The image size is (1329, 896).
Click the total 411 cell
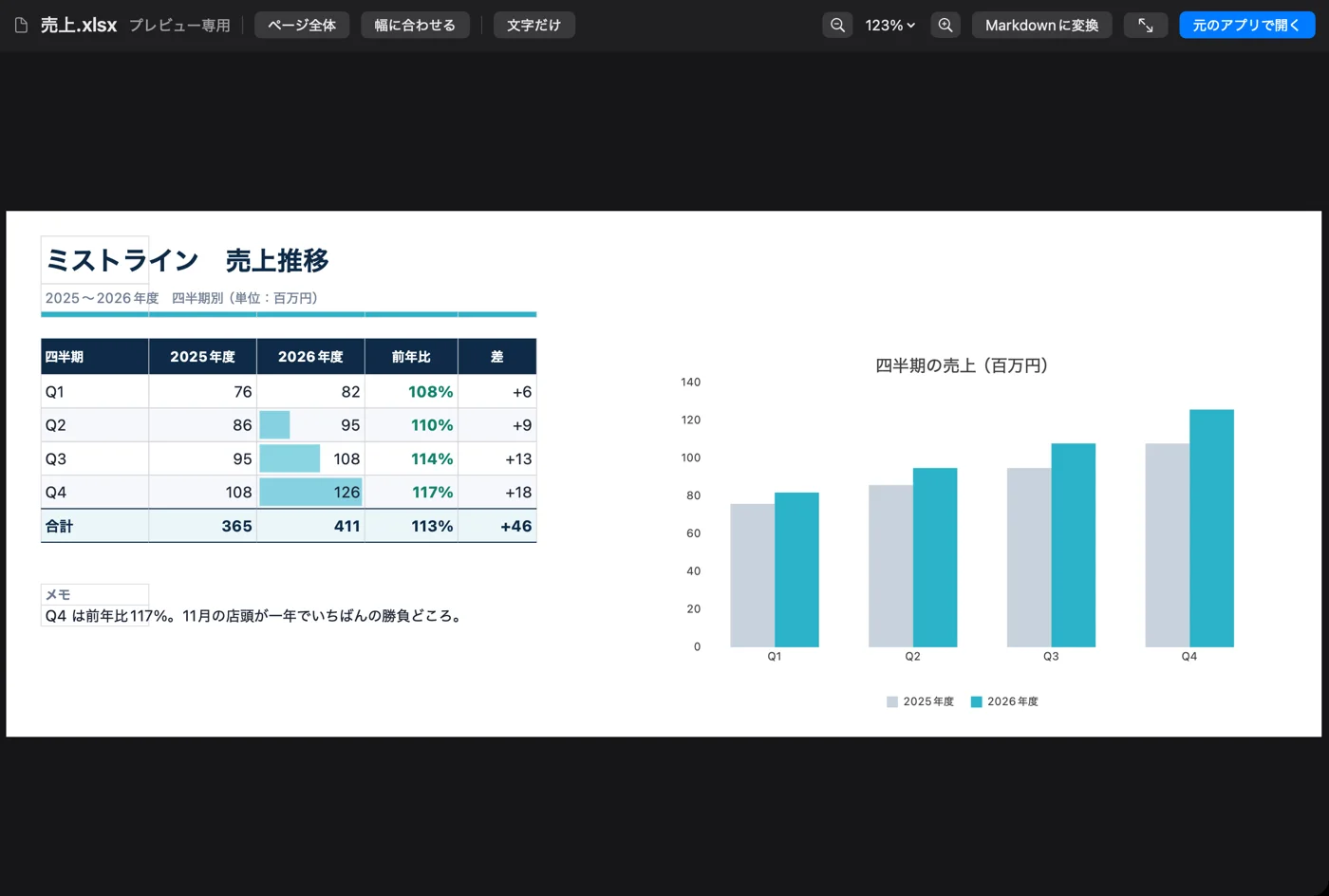311,526
